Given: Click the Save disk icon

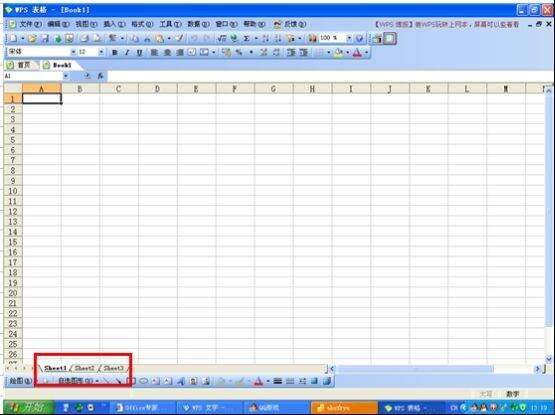Looking at the screenshot, I should (x=45, y=38).
